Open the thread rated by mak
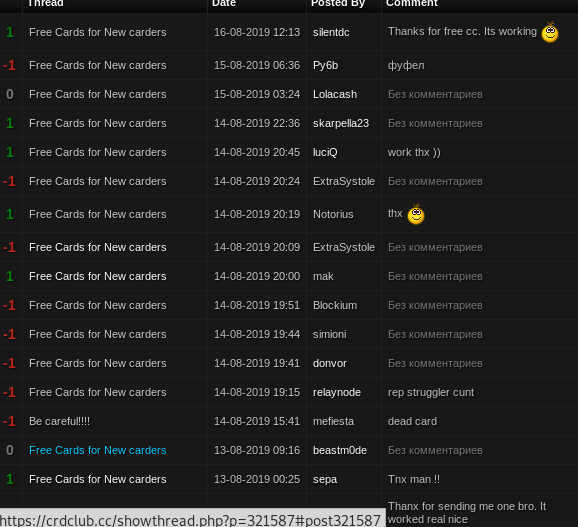 98,276
